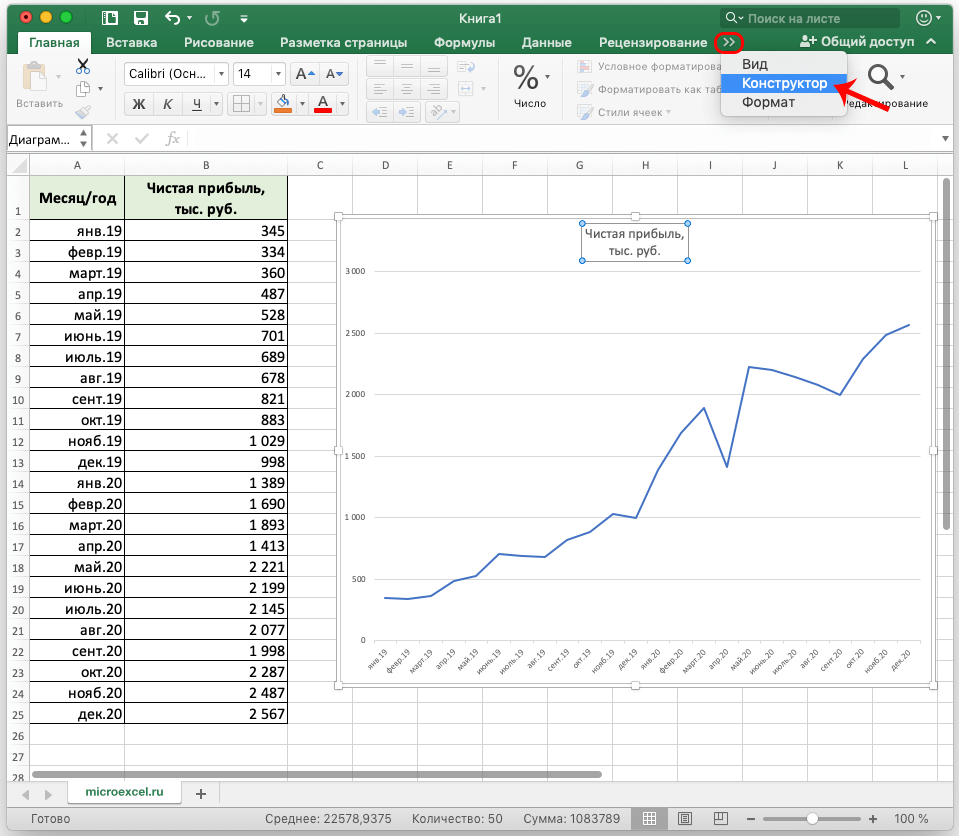Toggle bold Ж formatting

click(139, 104)
